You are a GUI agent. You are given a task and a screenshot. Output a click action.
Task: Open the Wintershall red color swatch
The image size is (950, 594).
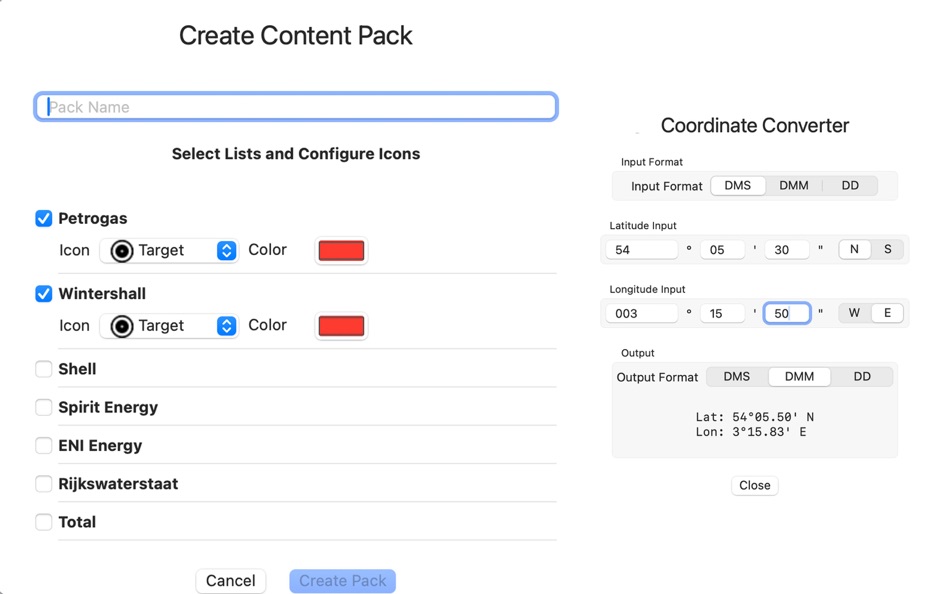[x=341, y=325]
